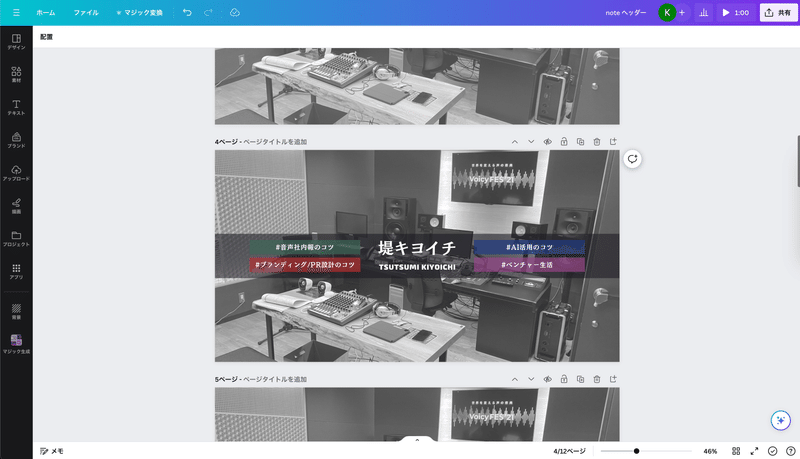Toggle the lock on page 4

[x=564, y=142]
